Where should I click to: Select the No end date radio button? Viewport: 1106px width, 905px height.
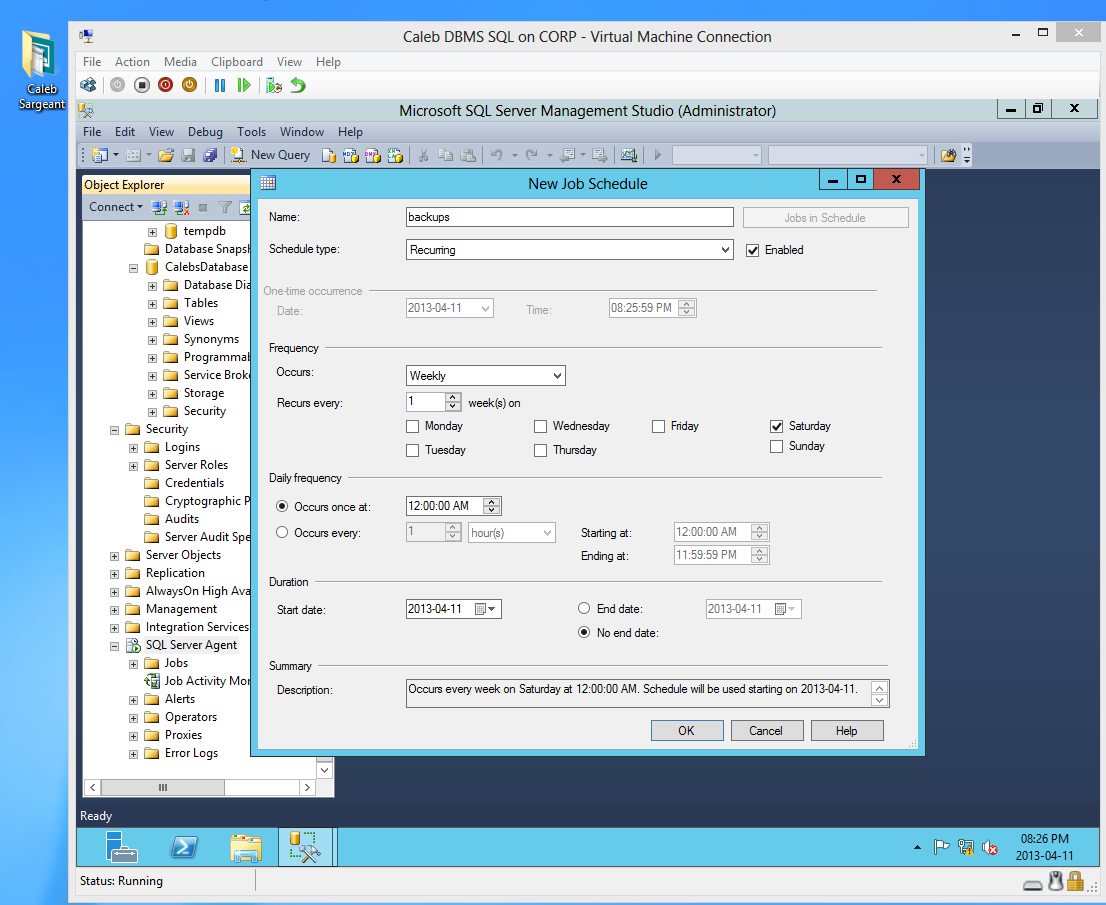pyautogui.click(x=584, y=632)
